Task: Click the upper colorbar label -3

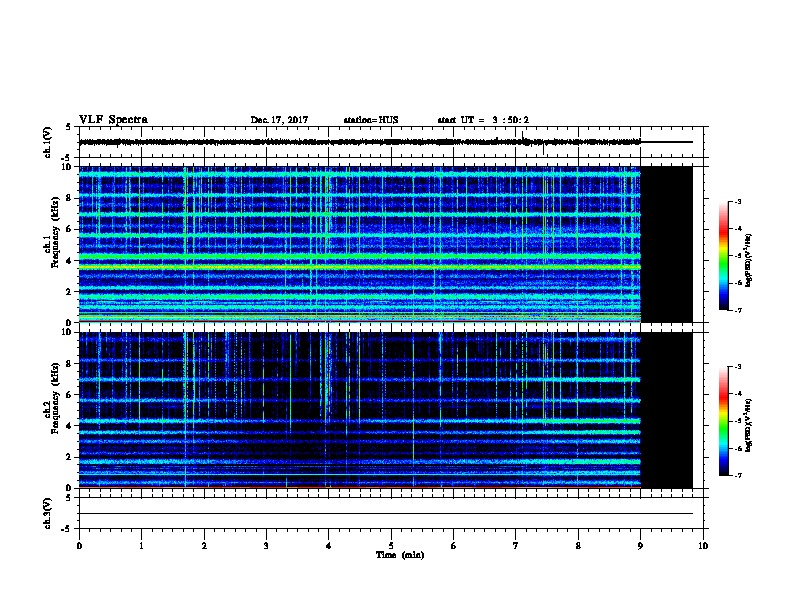Action: click(x=737, y=201)
